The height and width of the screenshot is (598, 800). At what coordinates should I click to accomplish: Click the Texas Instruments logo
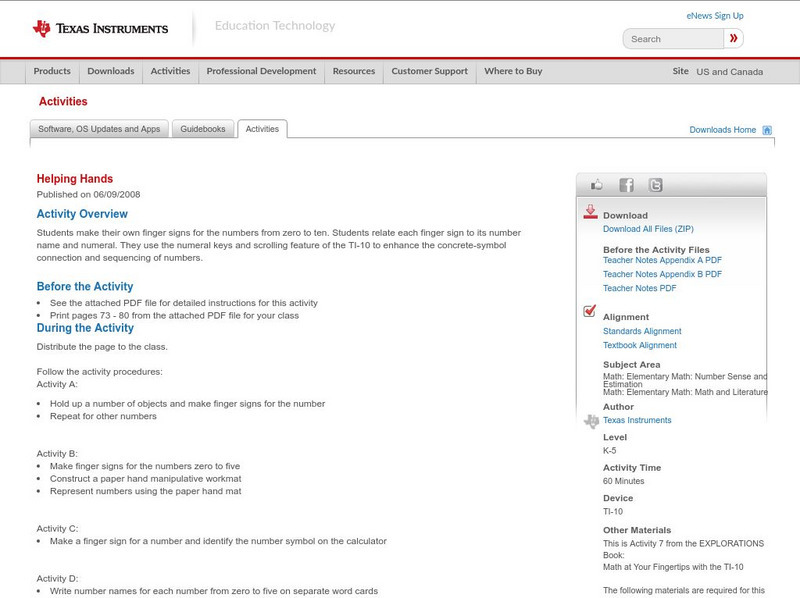(x=100, y=28)
